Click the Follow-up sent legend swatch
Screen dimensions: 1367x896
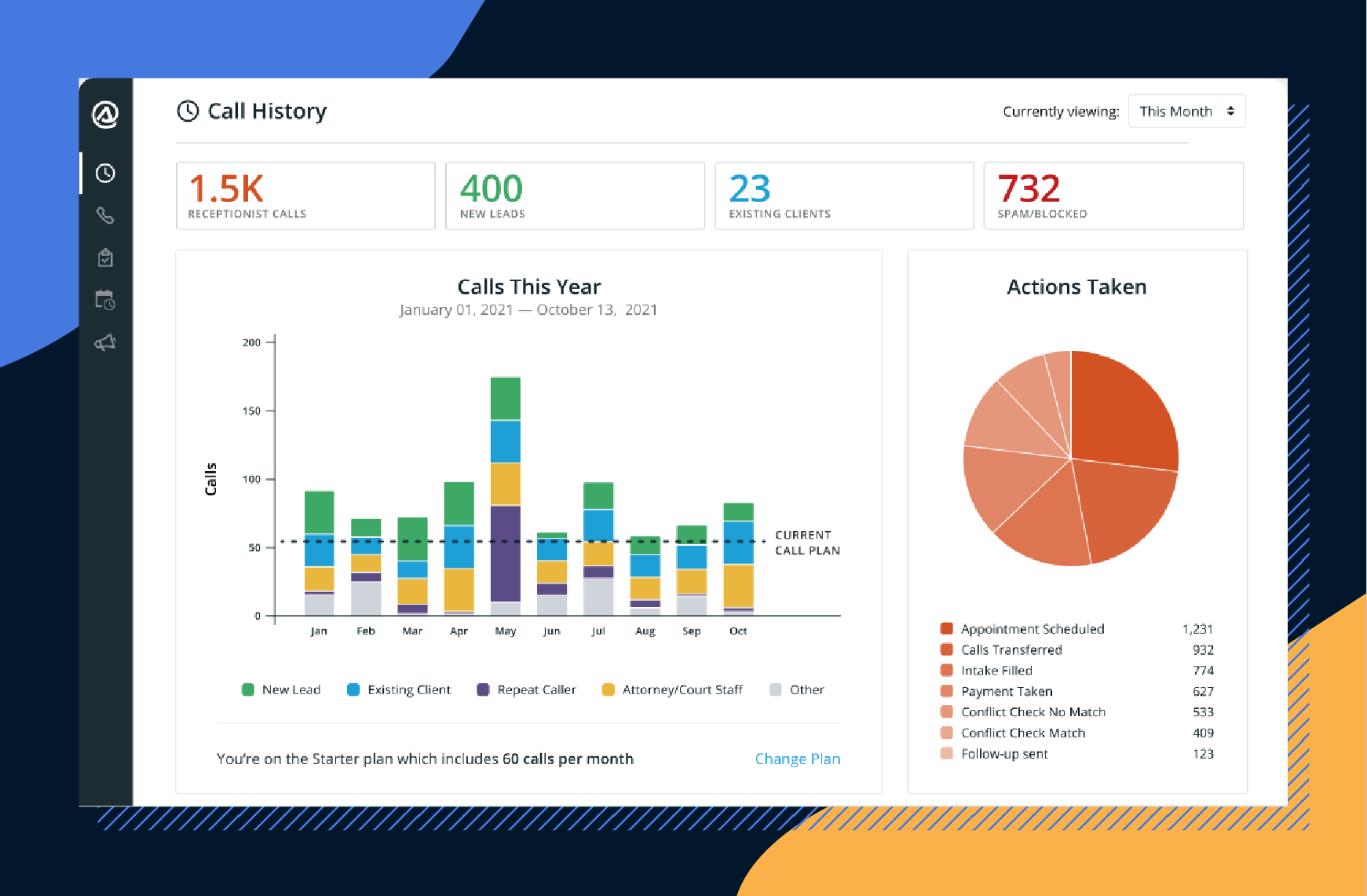[946, 753]
